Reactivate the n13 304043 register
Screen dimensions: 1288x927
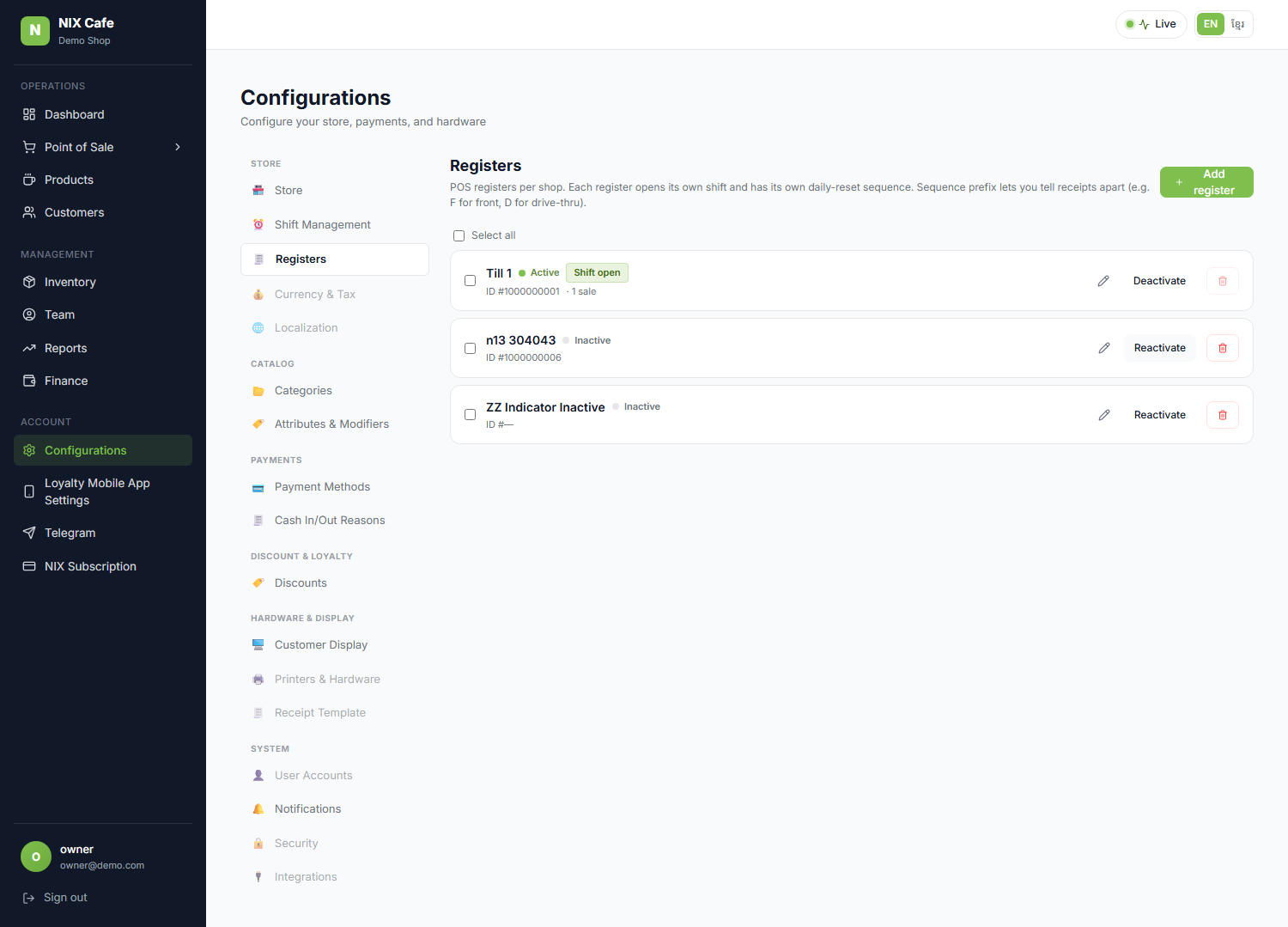point(1160,348)
